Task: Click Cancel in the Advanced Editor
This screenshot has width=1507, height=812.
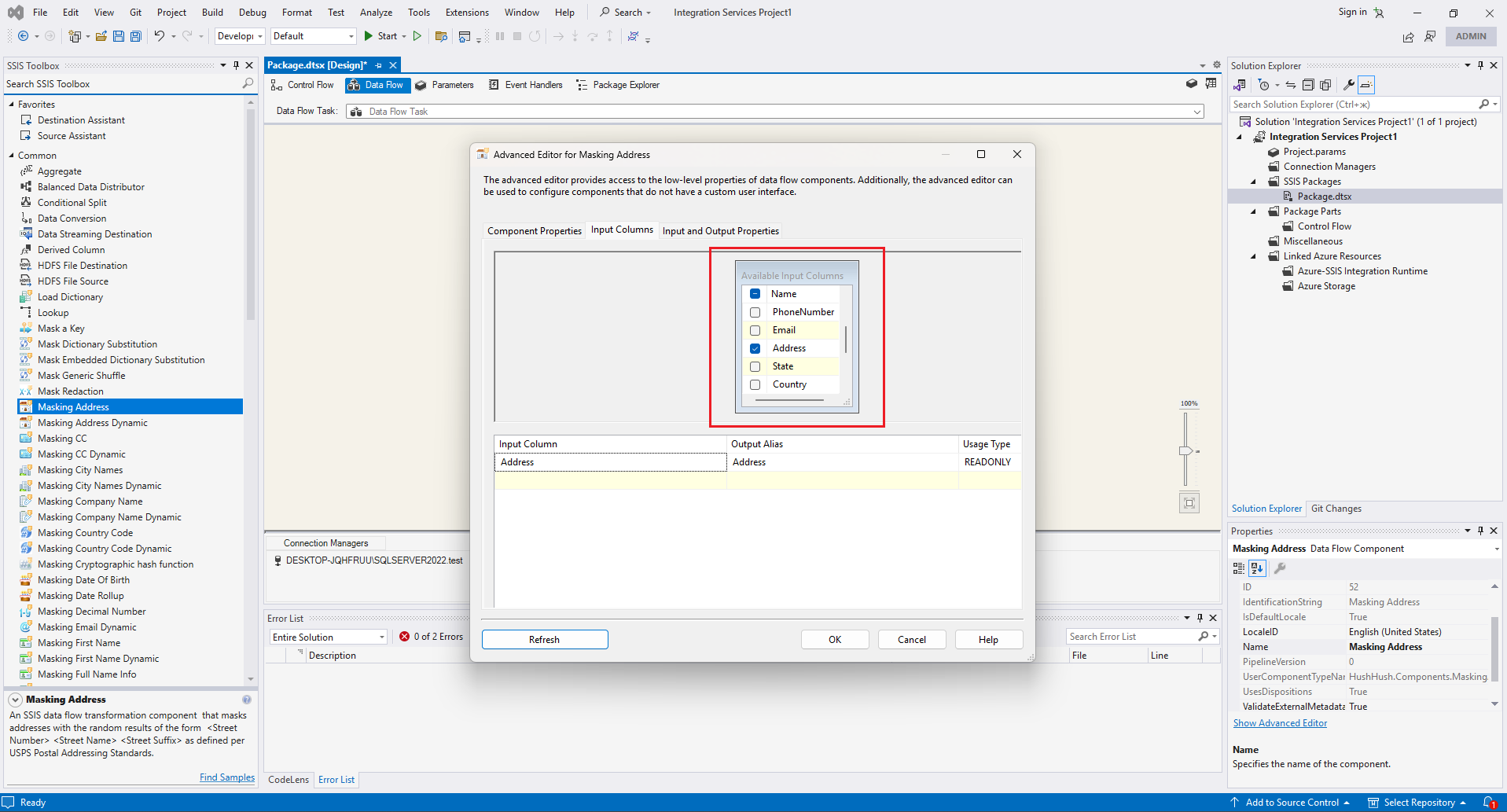Action: pos(912,640)
